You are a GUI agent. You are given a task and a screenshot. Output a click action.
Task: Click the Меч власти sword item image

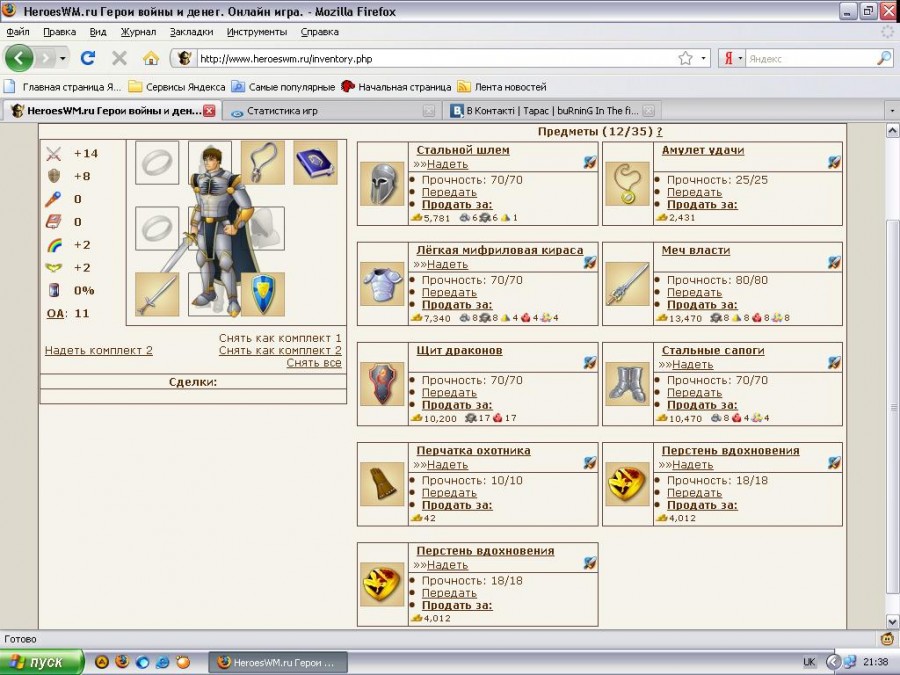(627, 284)
